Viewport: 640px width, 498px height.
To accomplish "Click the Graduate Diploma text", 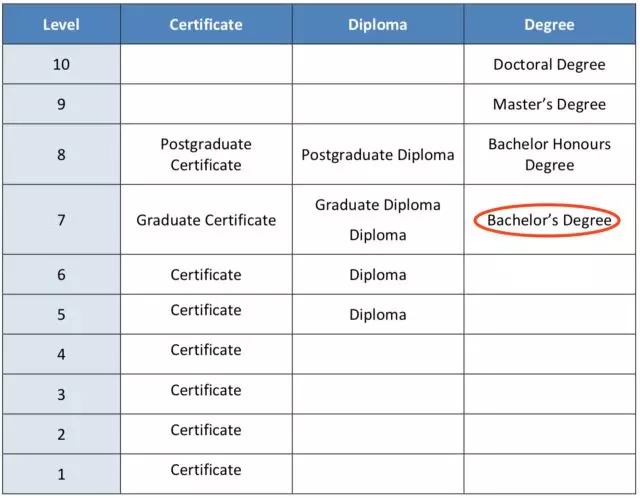I will pyautogui.click(x=378, y=205).
